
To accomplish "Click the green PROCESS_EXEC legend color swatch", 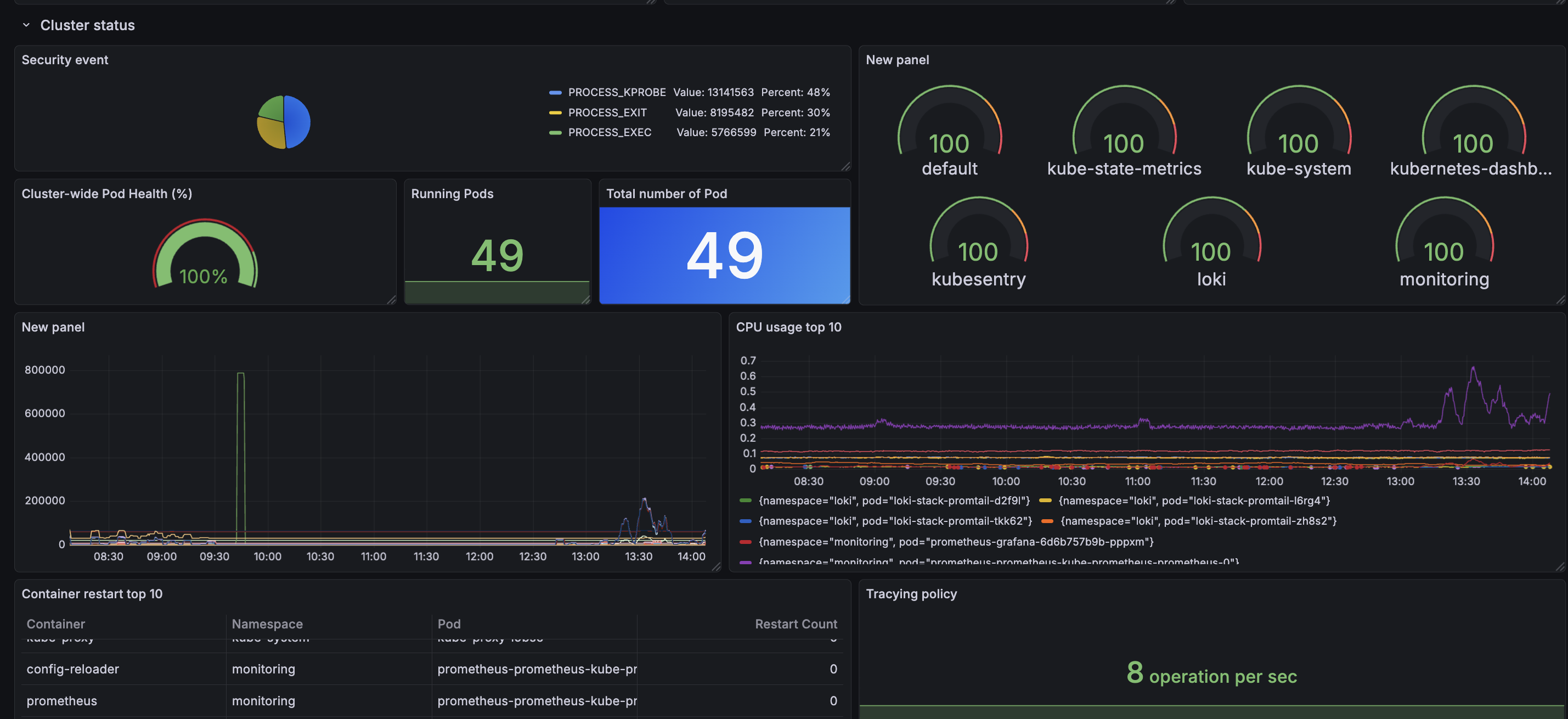I will (x=555, y=133).
